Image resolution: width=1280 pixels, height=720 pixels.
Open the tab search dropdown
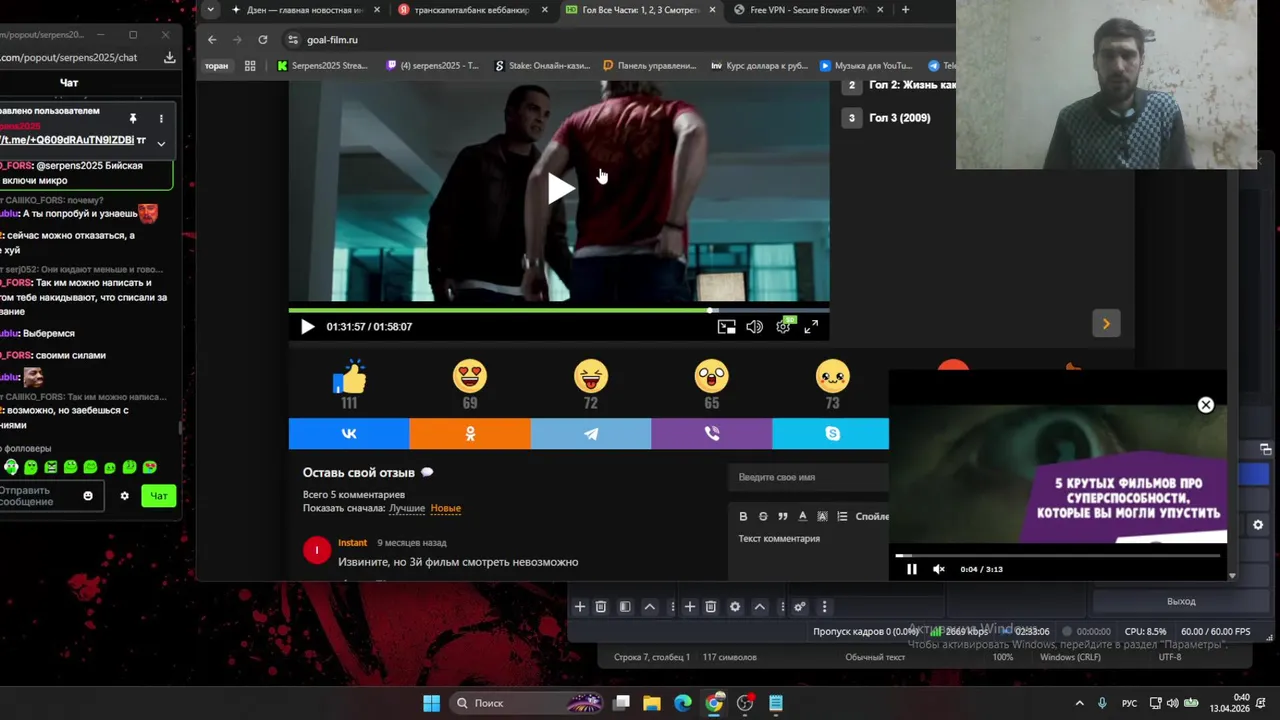210,10
